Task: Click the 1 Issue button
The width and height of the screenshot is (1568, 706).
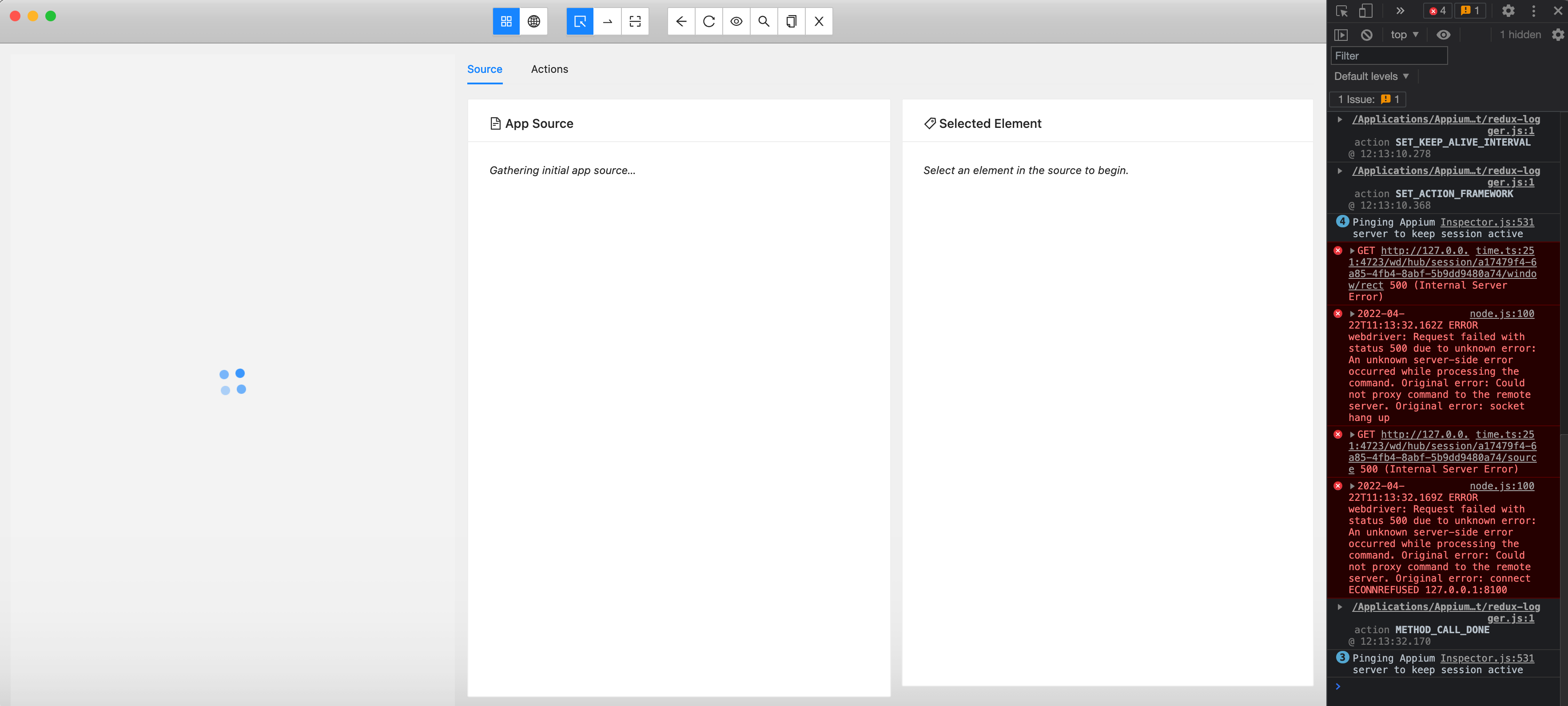Action: click(x=1369, y=100)
